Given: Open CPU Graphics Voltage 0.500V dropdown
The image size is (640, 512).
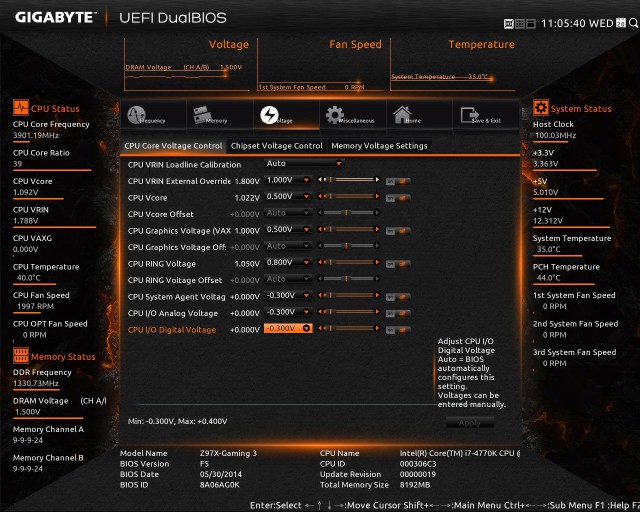Looking at the screenshot, I should tap(288, 229).
